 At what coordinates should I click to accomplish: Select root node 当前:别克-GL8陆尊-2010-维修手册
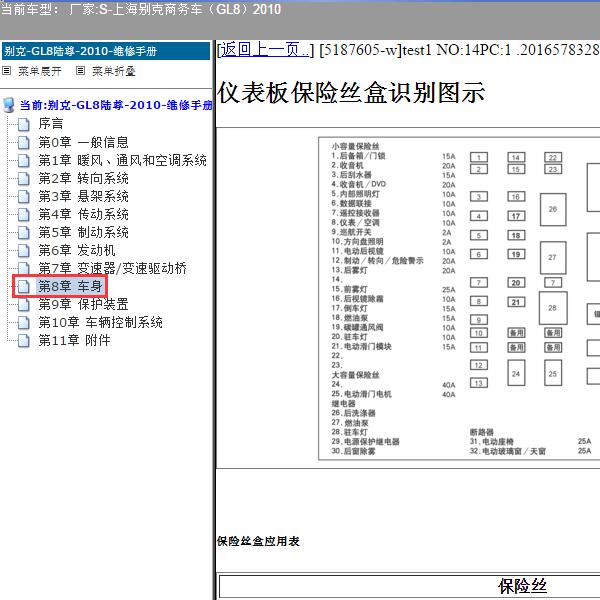click(116, 105)
